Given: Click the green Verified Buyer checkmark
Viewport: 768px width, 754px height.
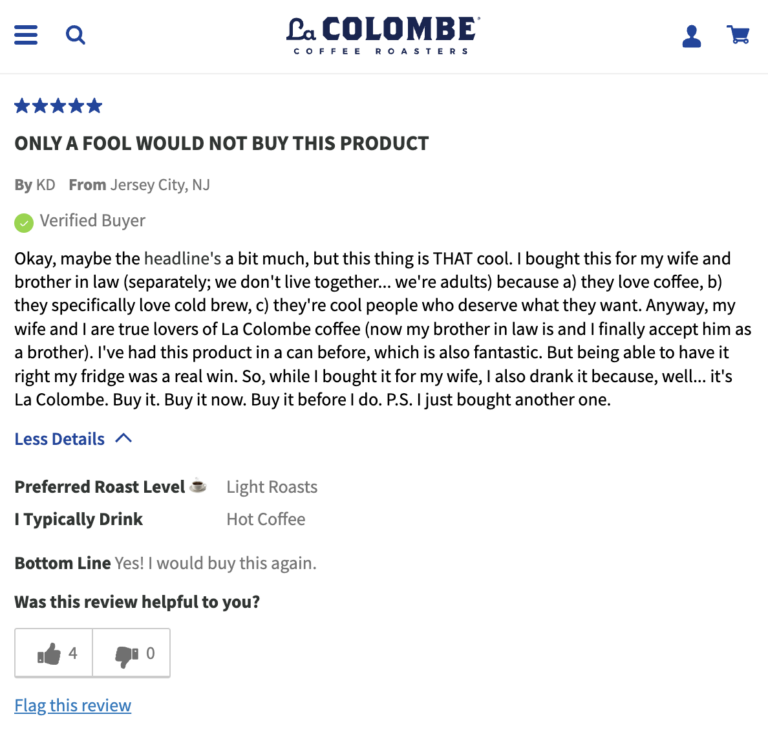Looking at the screenshot, I should (23, 222).
